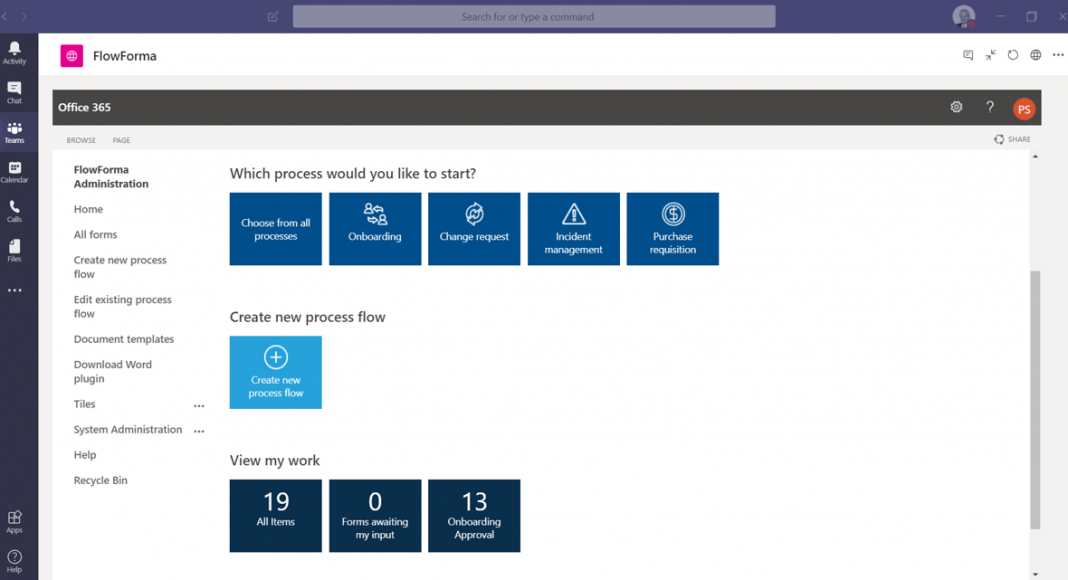
Task: Open Teams Activity in the sidebar
Action: tap(14, 52)
